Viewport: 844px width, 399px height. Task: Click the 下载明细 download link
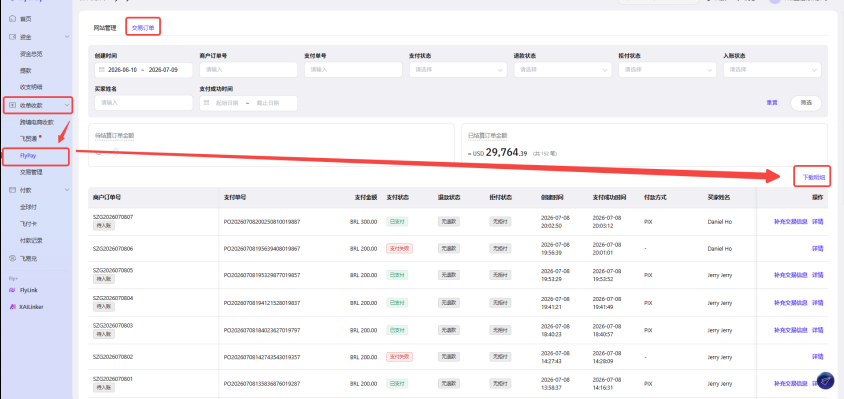[x=813, y=177]
